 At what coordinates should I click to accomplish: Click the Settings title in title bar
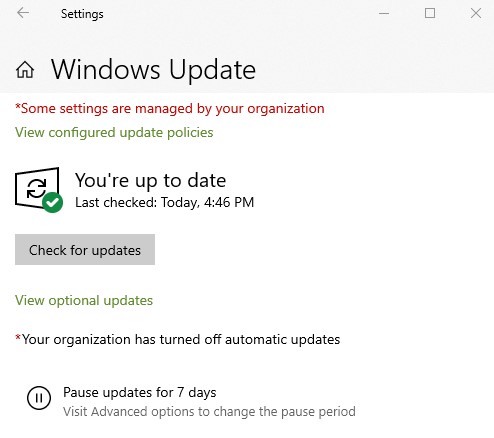pos(82,14)
